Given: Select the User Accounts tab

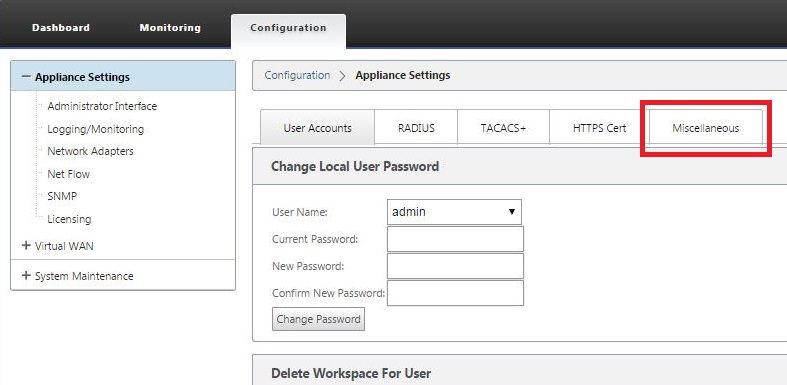Looking at the screenshot, I should click(x=317, y=128).
